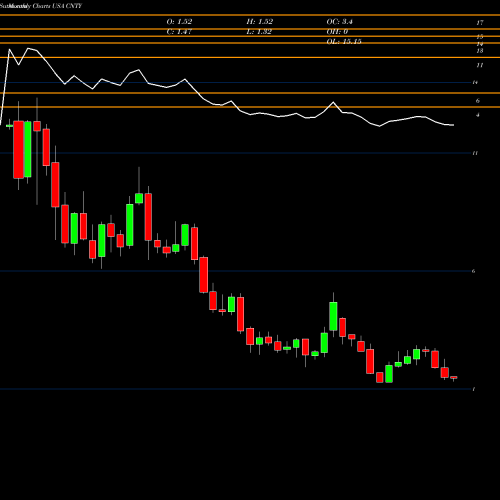The height and width of the screenshot is (500, 500).
Task: Select the high value H: 1.52
Action: point(259,22)
